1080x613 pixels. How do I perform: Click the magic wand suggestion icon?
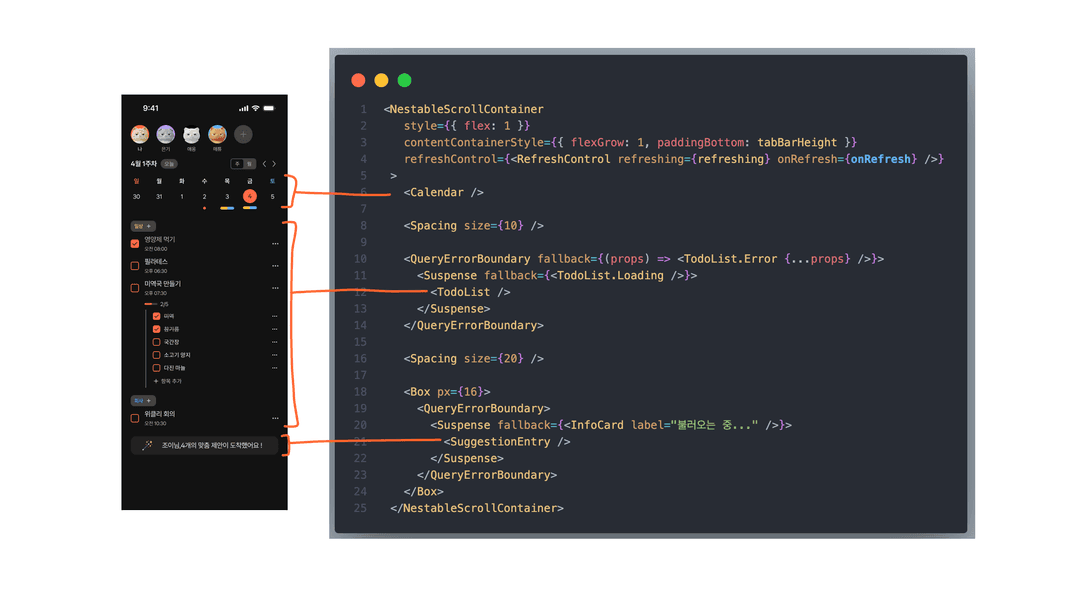point(147,445)
